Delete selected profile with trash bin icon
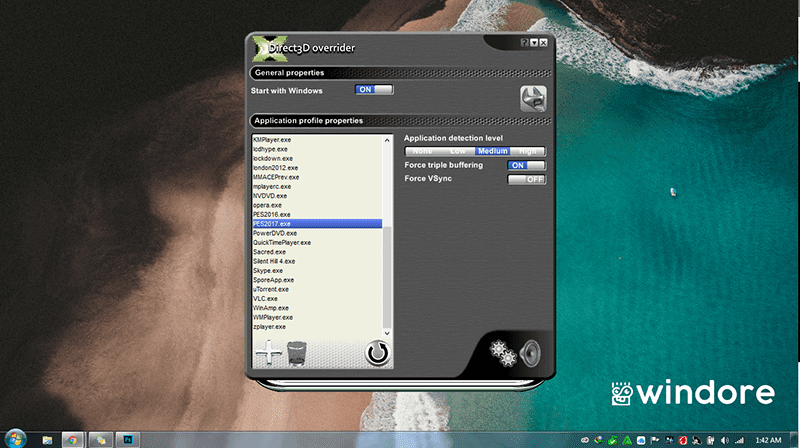 [296, 353]
